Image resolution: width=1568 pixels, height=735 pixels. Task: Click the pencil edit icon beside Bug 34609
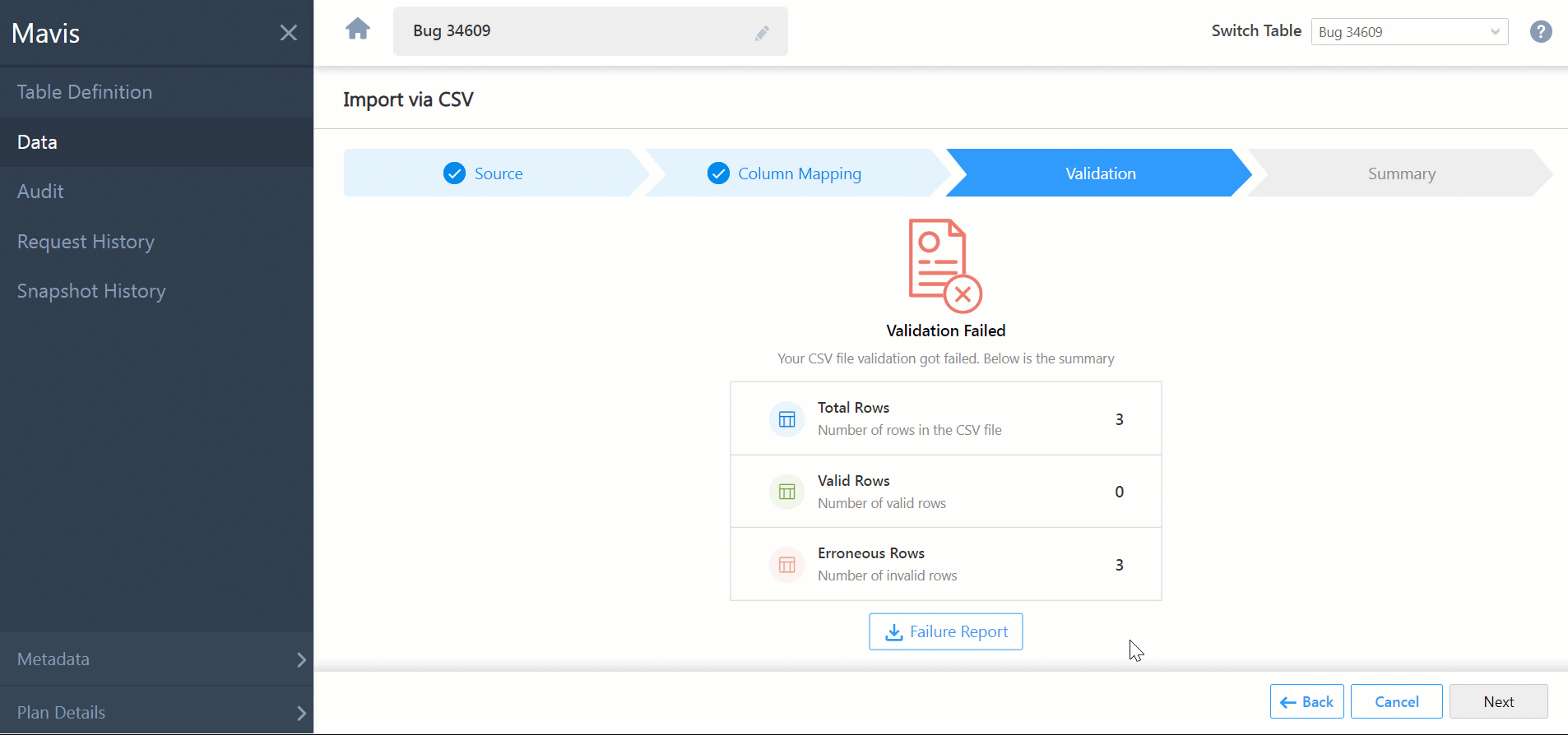click(x=762, y=33)
